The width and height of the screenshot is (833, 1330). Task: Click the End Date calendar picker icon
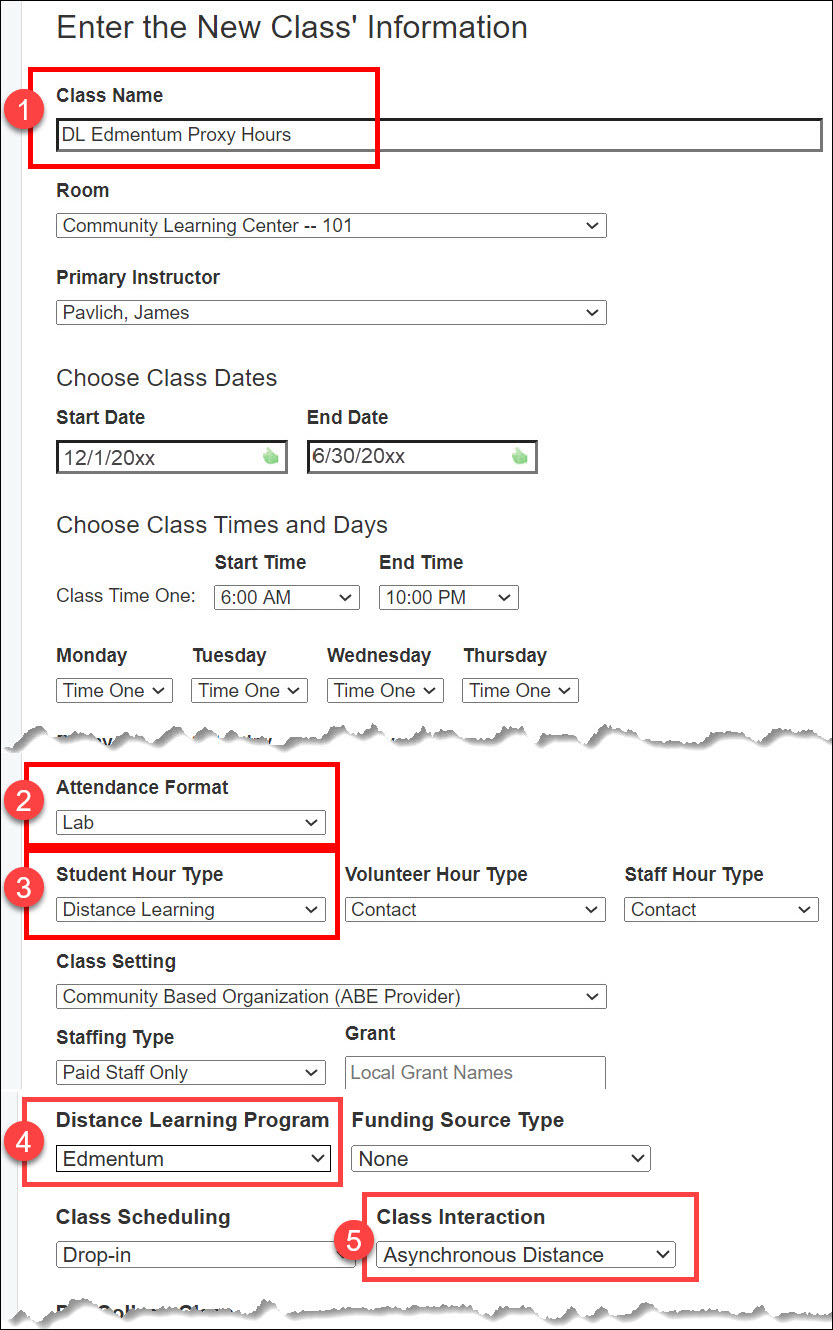click(519, 456)
